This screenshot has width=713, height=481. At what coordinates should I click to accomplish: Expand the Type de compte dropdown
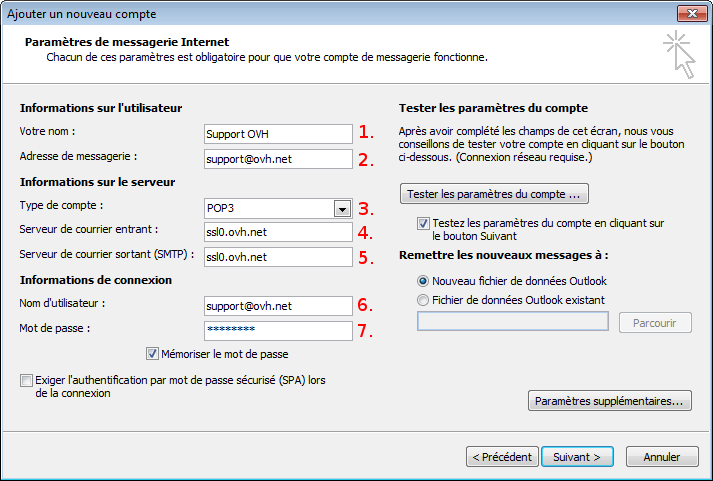(x=342, y=209)
